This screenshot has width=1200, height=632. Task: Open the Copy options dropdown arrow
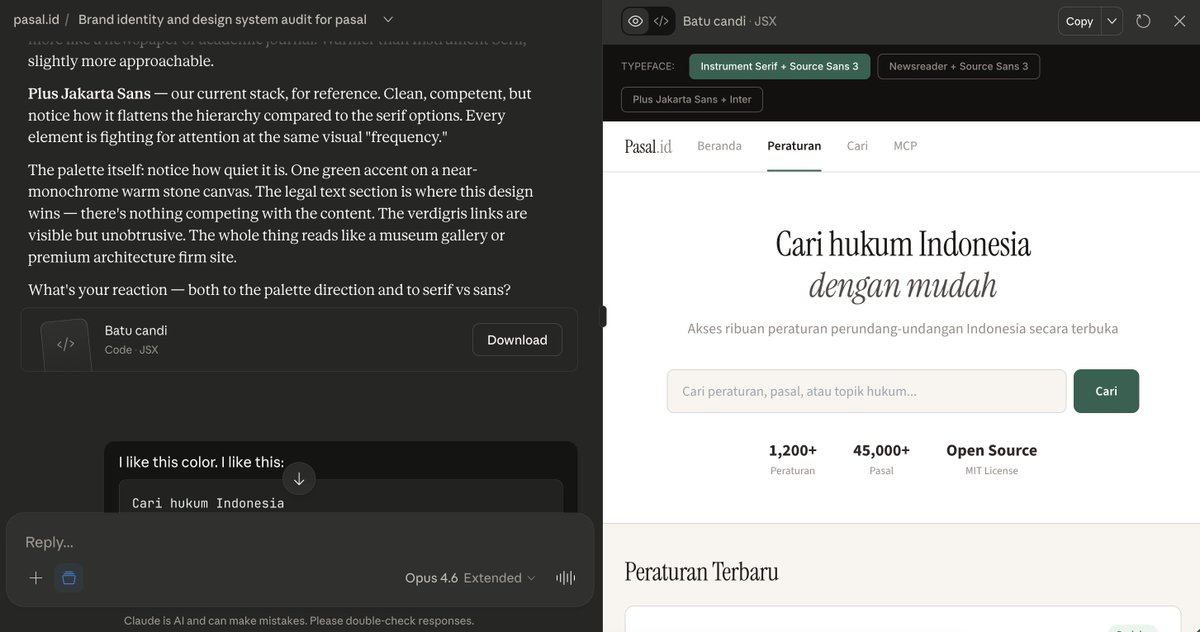[1112, 21]
